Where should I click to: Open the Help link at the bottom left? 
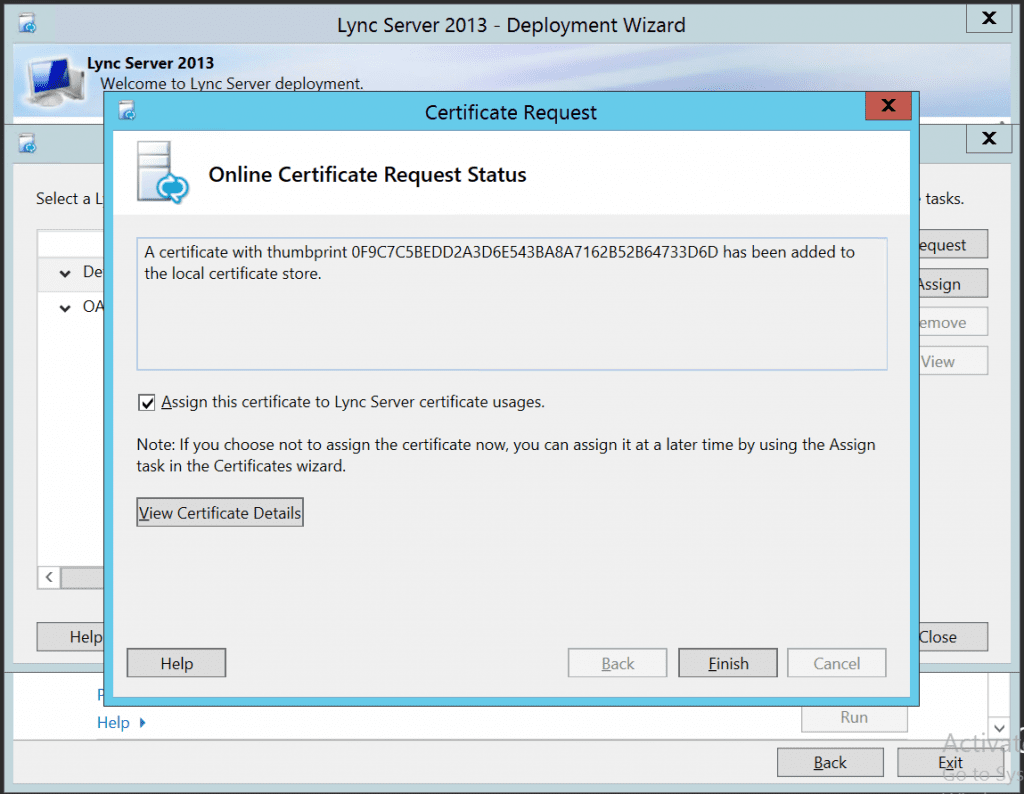(113, 721)
